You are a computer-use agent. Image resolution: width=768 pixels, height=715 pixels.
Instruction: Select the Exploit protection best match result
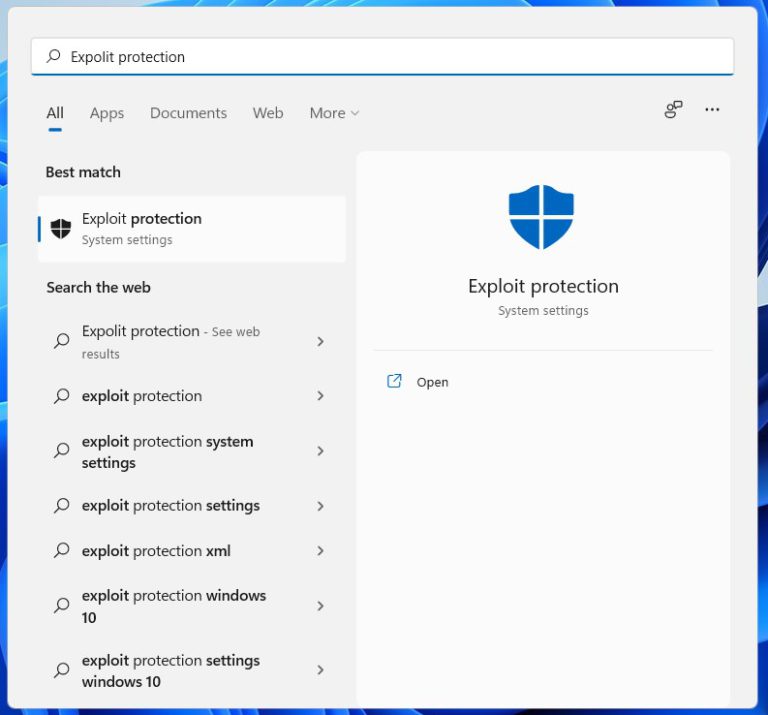(x=192, y=229)
